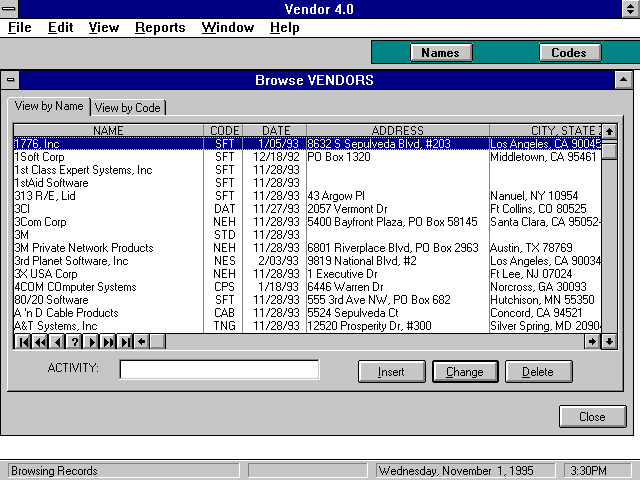640x480 pixels.
Task: Jump to last record navigation button
Action: (x=126, y=342)
